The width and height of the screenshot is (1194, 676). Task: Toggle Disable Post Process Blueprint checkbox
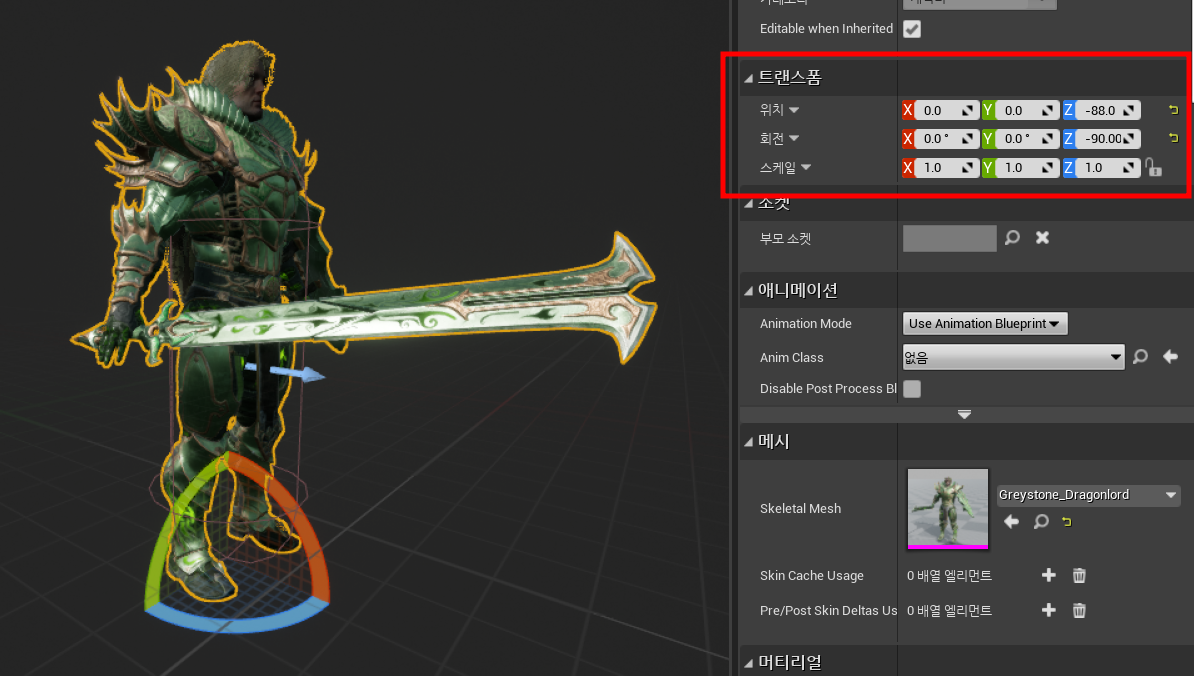point(911,389)
